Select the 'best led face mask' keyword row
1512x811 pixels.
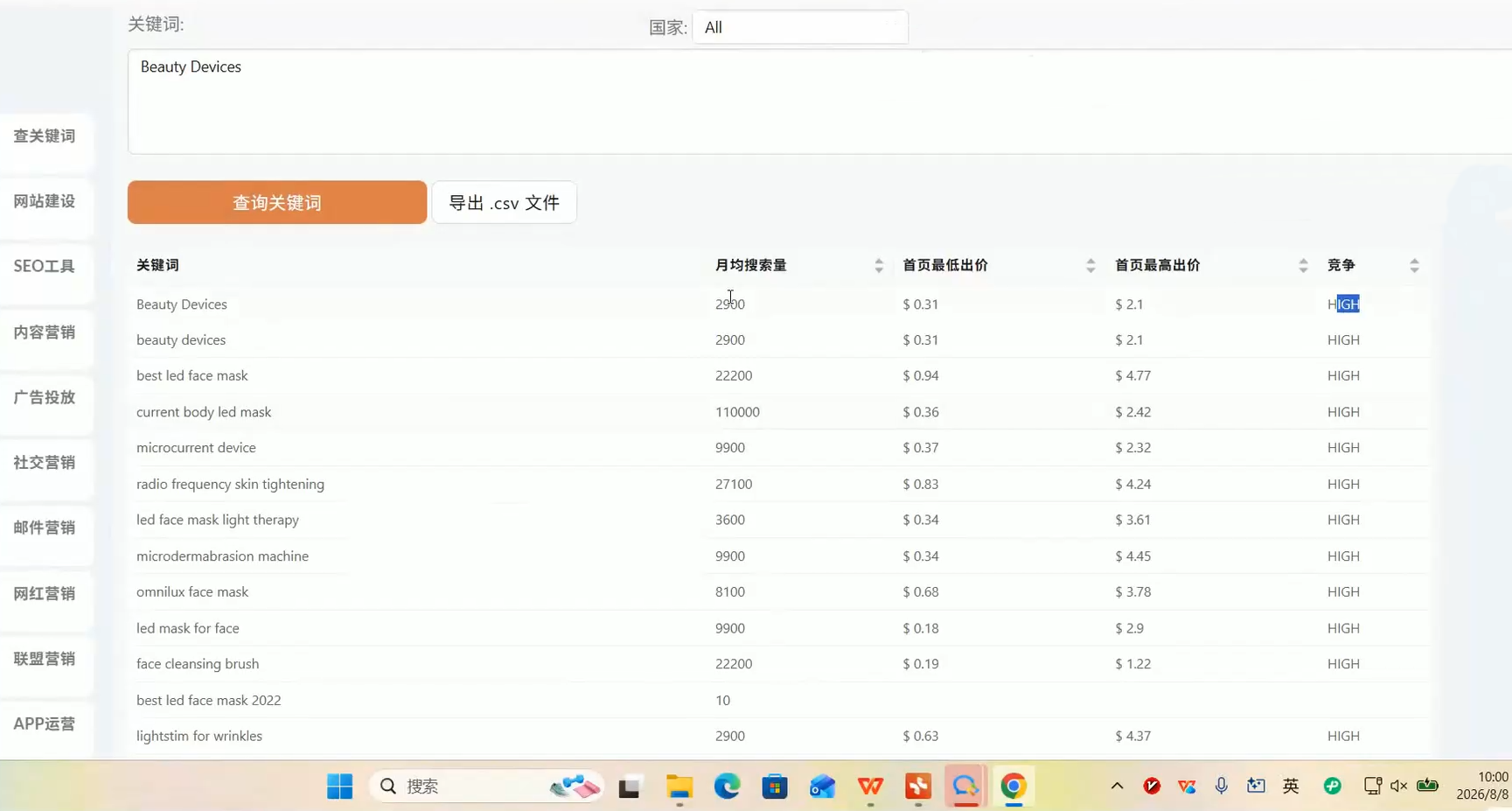tap(783, 375)
